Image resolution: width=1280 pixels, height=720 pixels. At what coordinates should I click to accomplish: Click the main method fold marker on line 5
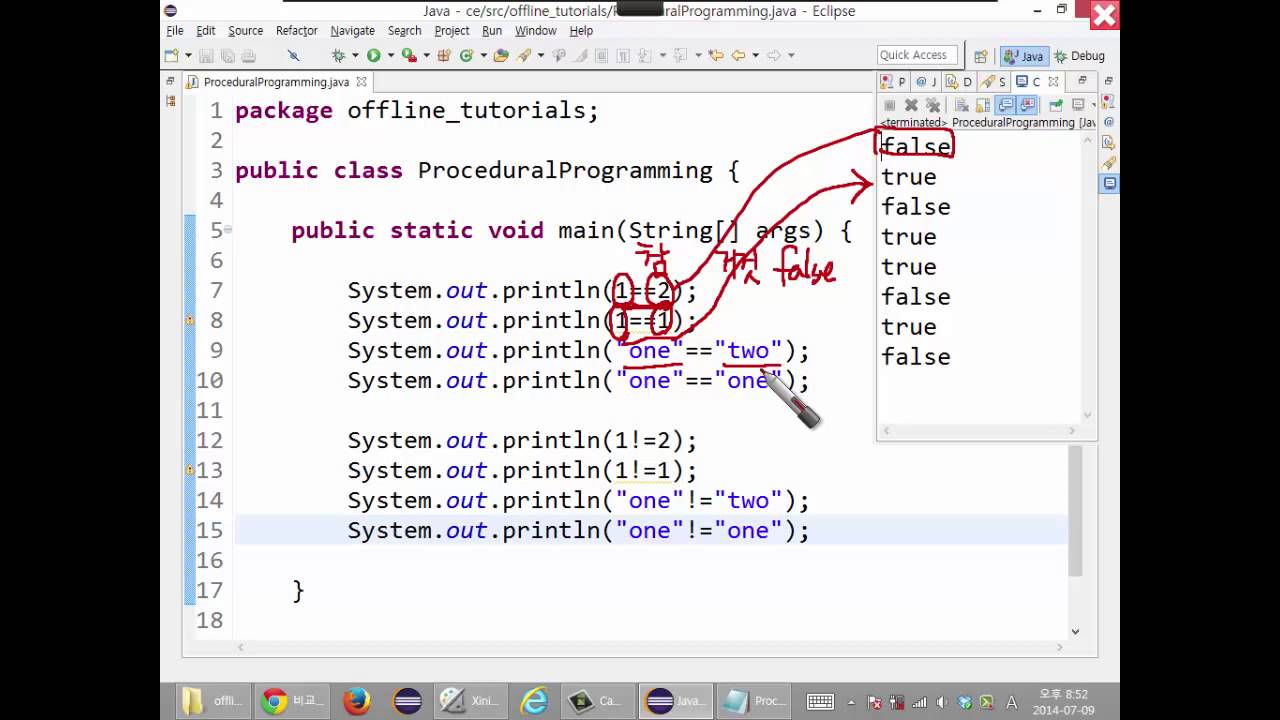[228, 230]
